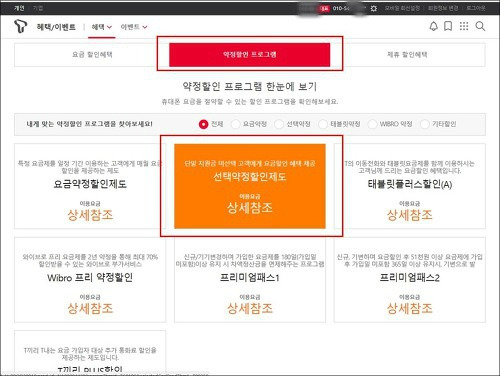Click the T world logo
The width and height of the screenshot is (500, 376).
tap(20, 26)
